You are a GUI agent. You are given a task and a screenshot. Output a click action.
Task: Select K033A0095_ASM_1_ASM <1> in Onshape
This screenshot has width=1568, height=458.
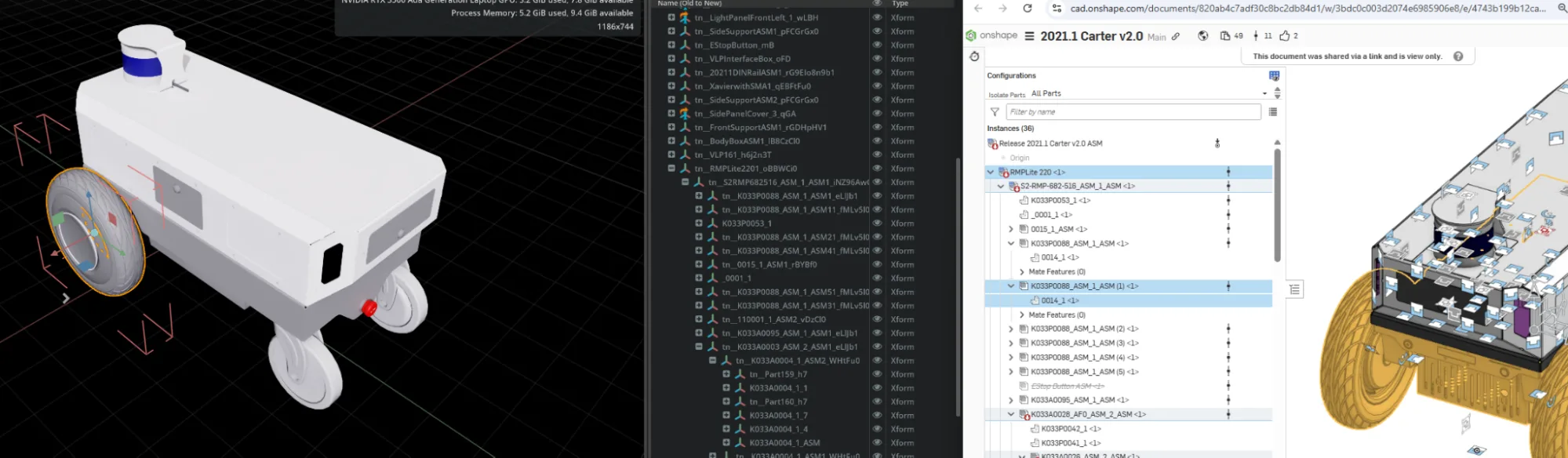tap(1079, 400)
